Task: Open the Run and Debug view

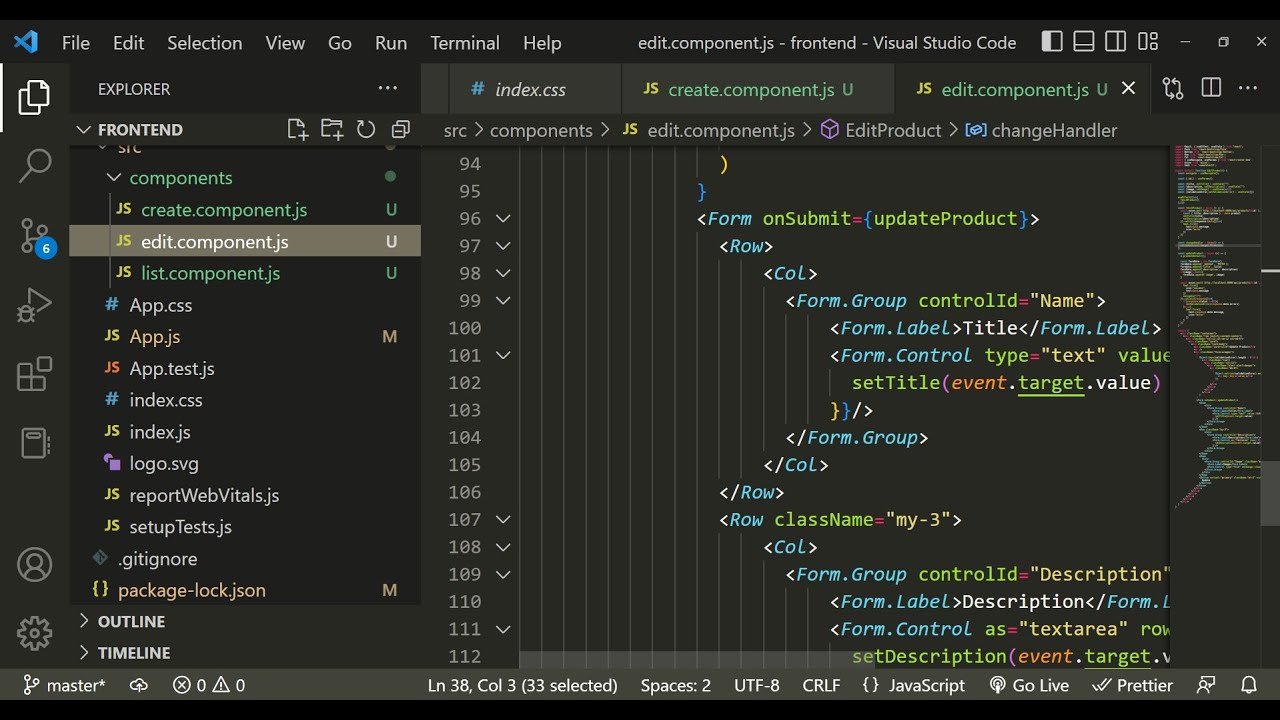Action: pyautogui.click(x=35, y=306)
